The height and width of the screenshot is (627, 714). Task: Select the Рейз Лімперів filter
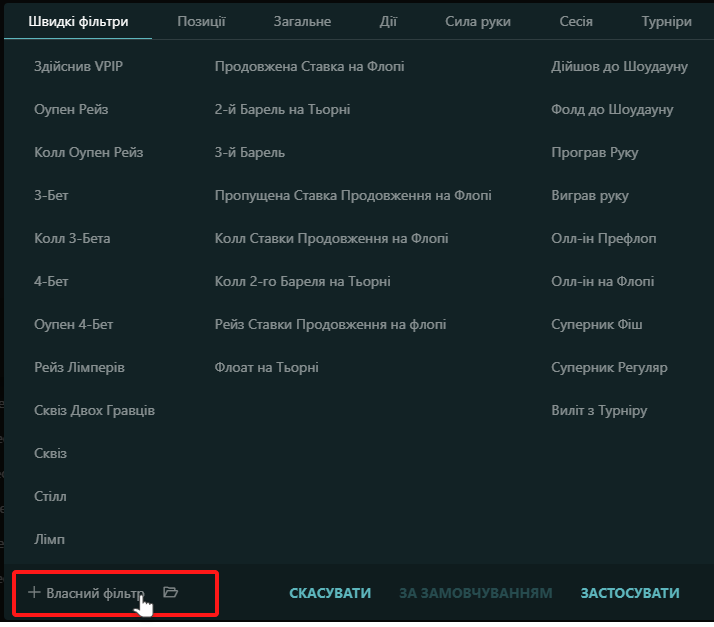coord(79,367)
